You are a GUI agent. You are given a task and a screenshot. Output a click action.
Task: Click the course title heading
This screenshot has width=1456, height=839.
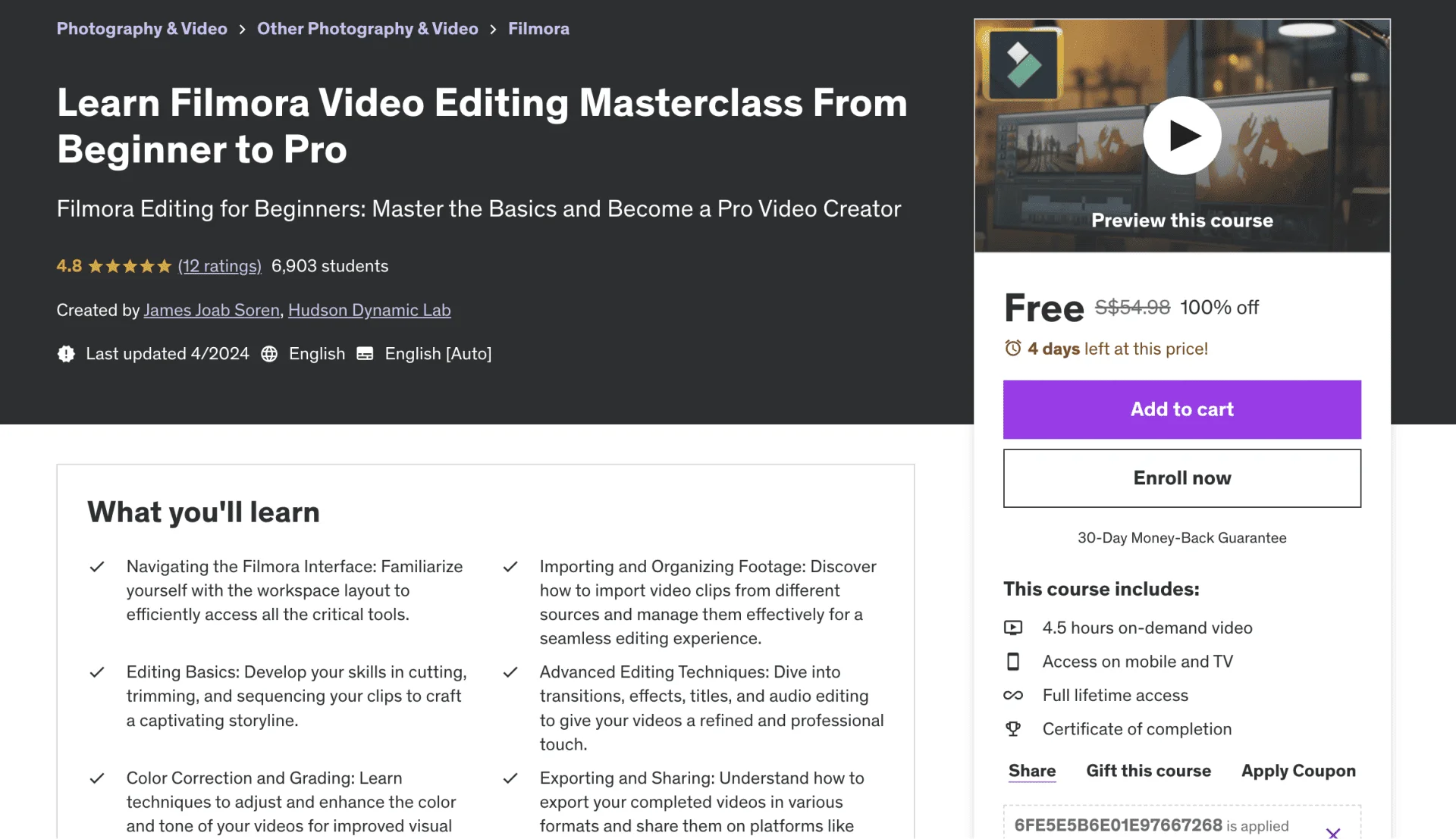point(482,126)
